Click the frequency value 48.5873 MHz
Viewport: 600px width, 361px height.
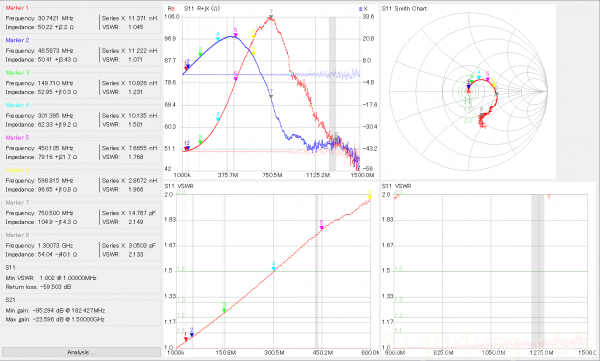pyautogui.click(x=55, y=51)
